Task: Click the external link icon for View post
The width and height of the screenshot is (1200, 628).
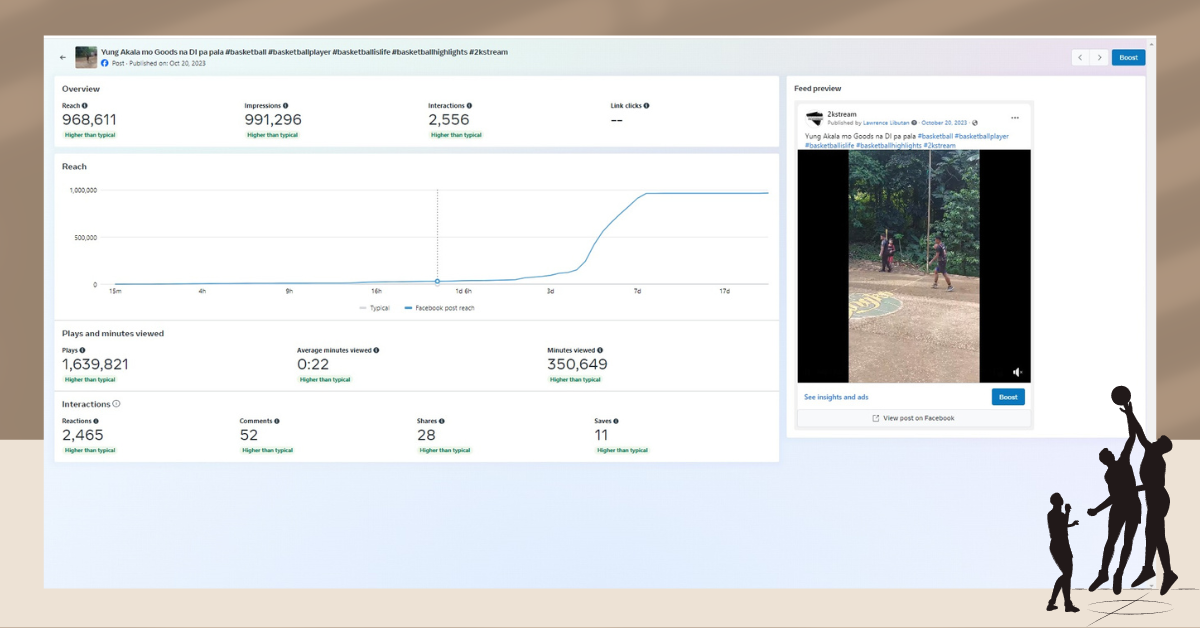Action: (x=876, y=418)
